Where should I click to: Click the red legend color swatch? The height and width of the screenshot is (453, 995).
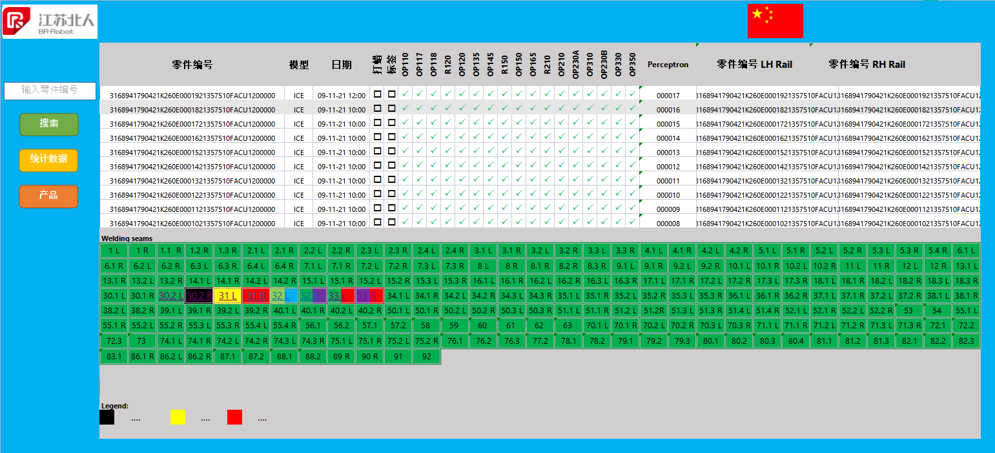pyautogui.click(x=234, y=417)
